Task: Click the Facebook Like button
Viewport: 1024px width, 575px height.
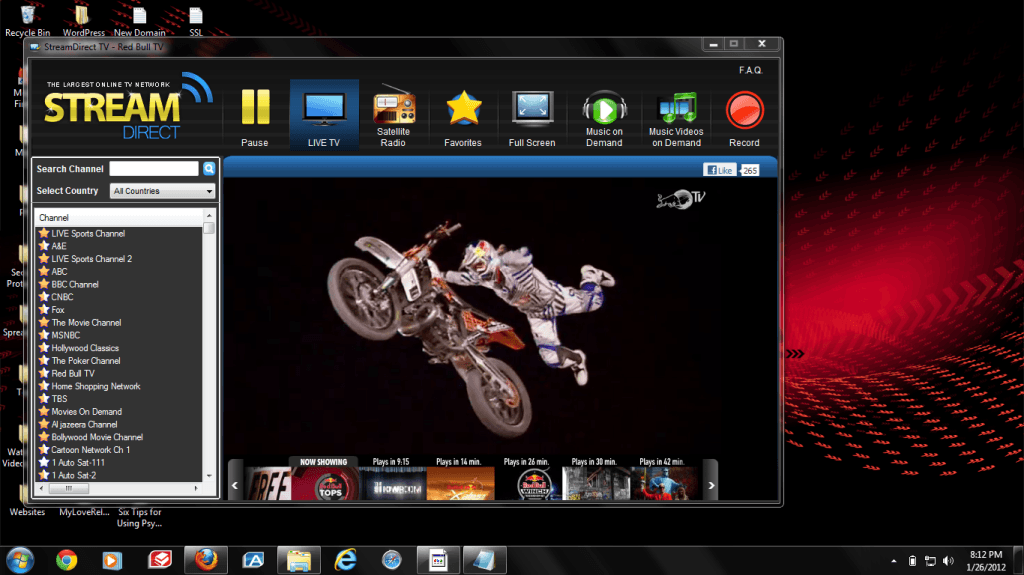Action: tap(720, 170)
